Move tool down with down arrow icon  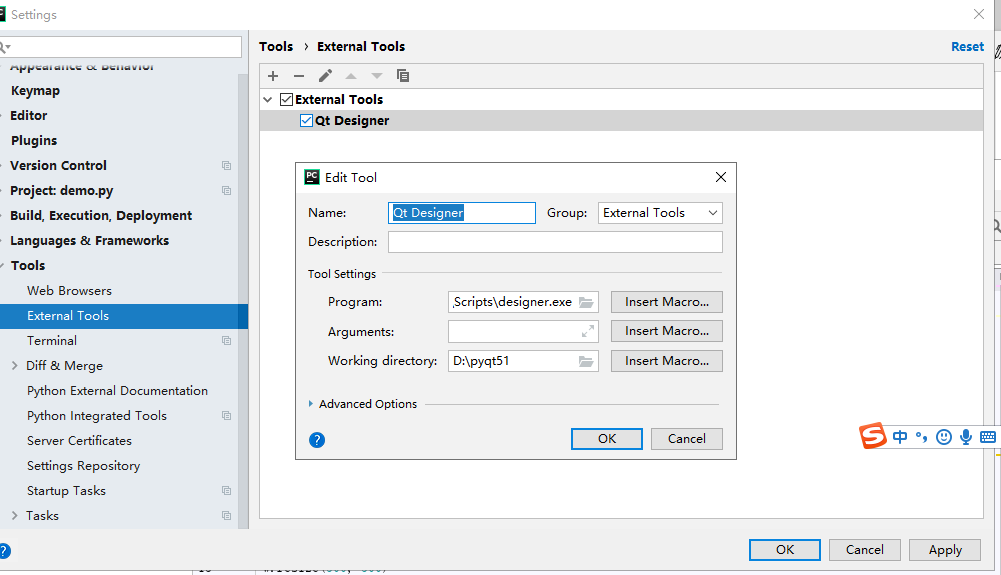coord(377,76)
